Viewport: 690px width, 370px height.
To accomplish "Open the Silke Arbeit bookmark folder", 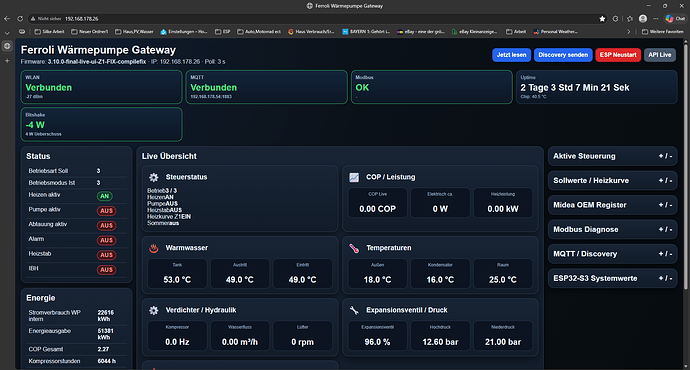I will tap(49, 32).
